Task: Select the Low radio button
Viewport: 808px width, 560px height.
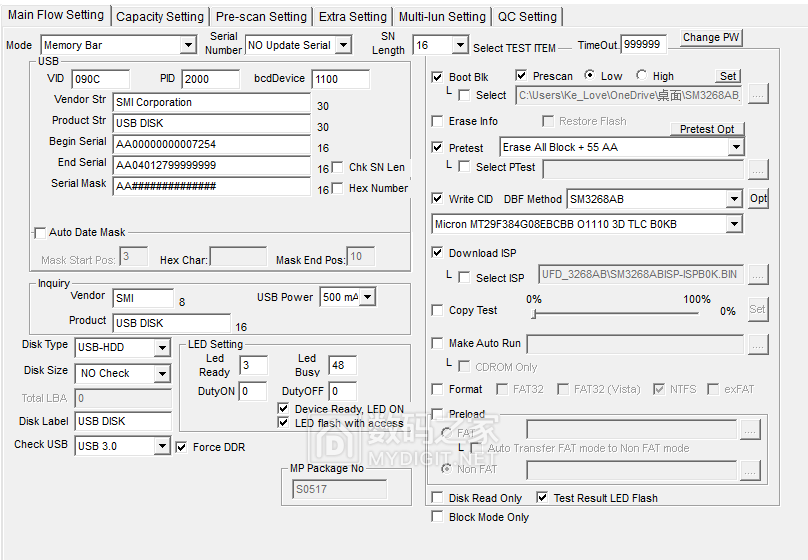Action: click(590, 75)
